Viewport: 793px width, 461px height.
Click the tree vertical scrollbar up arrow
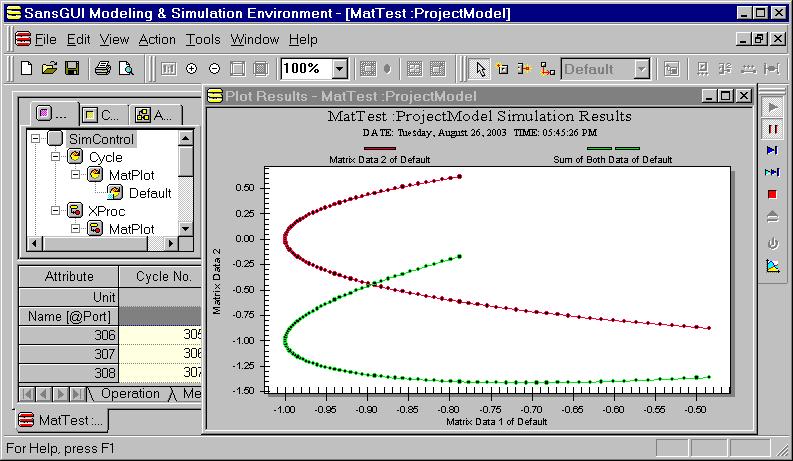(186, 139)
